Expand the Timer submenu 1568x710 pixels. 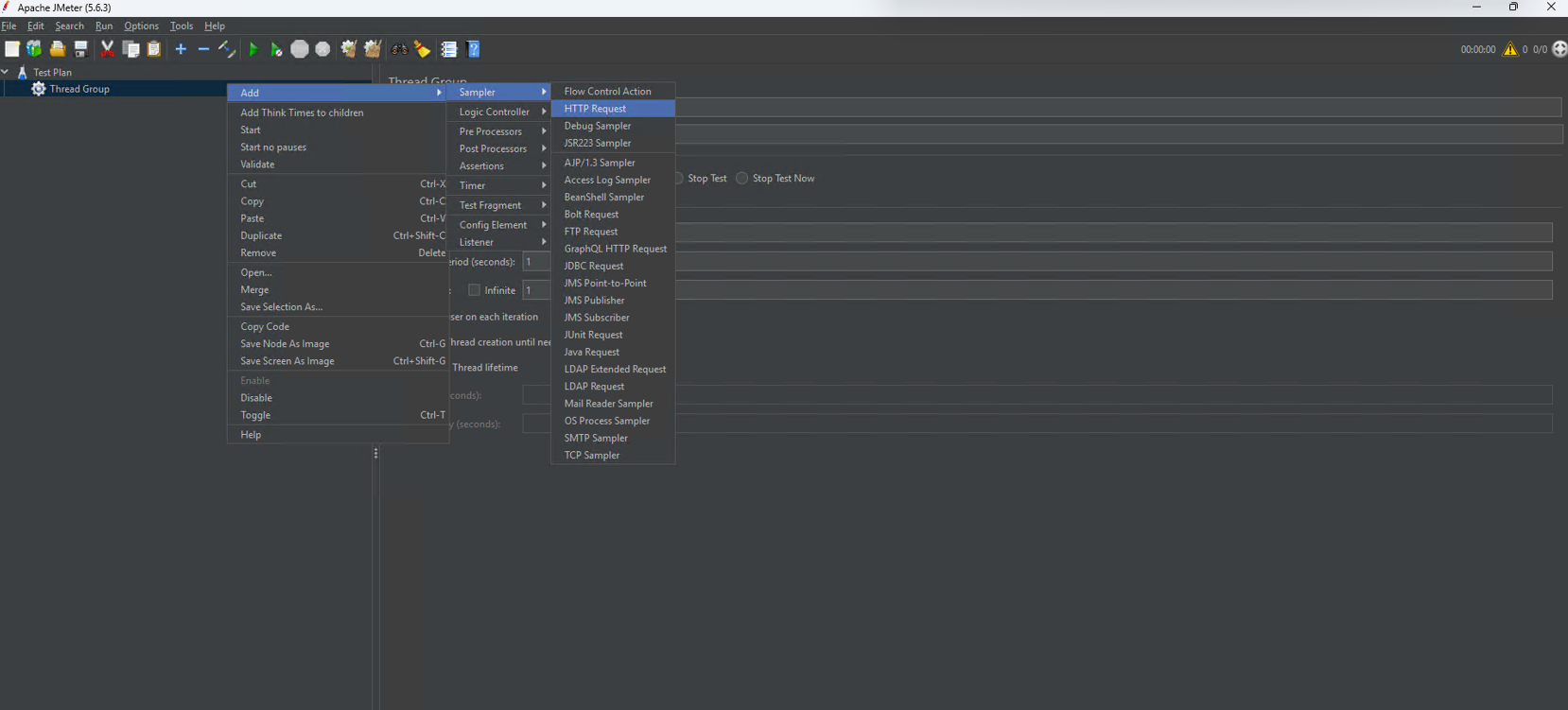click(x=498, y=185)
